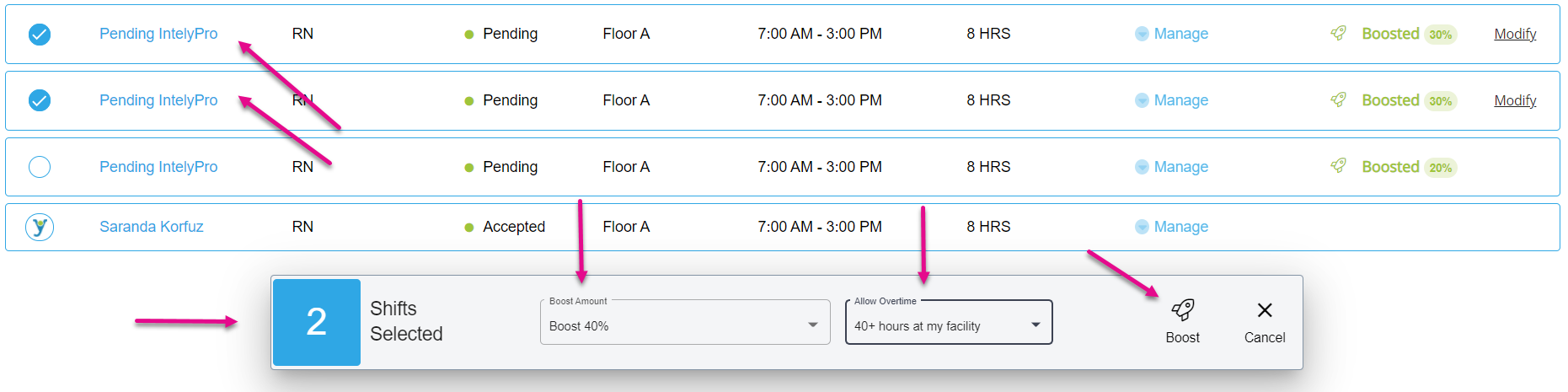Click the Boosted 20% badge

1440,168
